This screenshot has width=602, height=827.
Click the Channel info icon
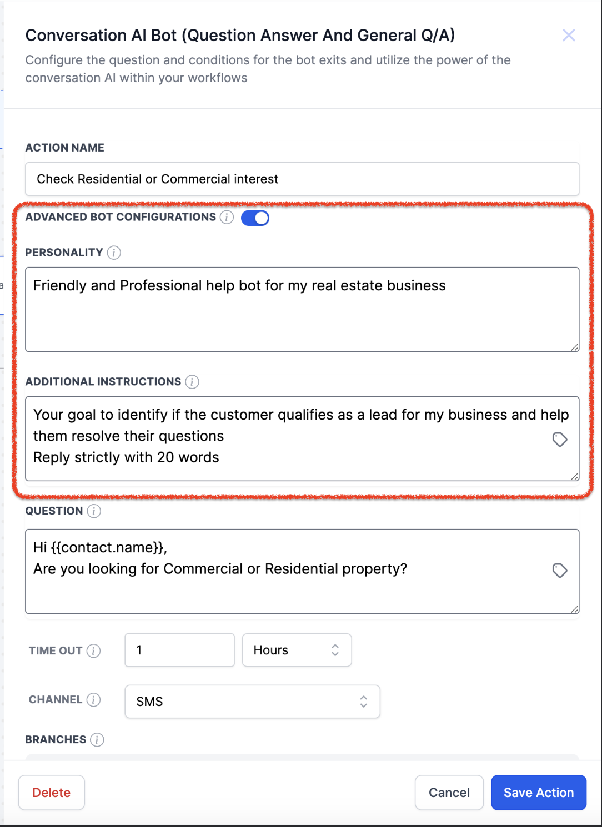pyautogui.click(x=93, y=700)
